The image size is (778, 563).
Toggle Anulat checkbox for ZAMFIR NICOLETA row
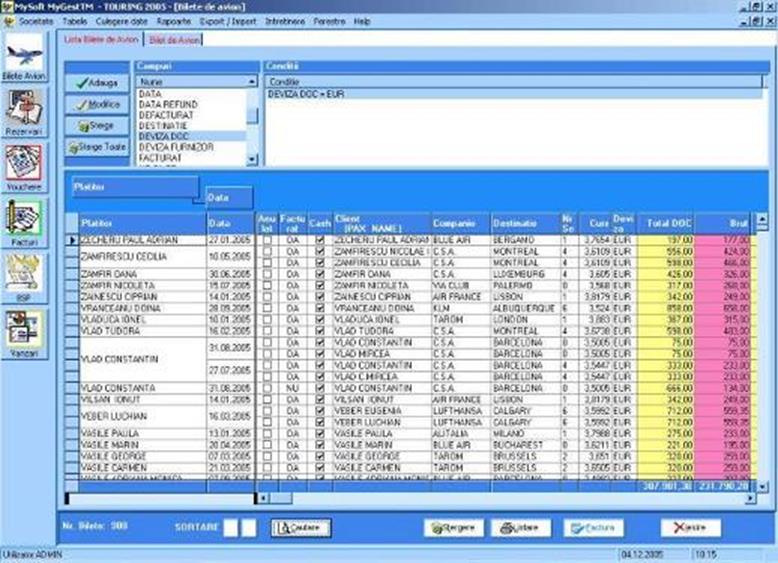point(267,286)
